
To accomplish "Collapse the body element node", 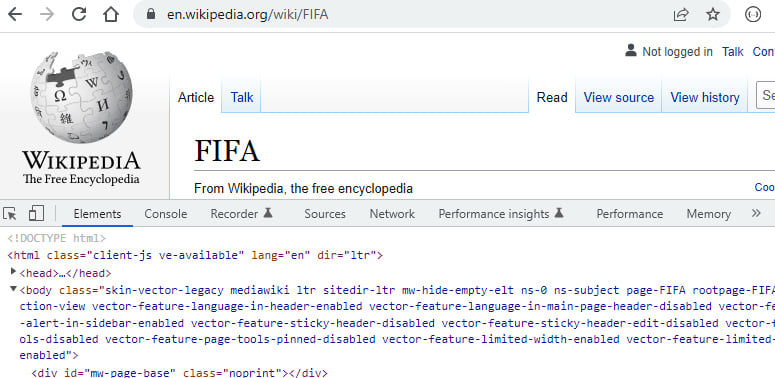I will [x=13, y=288].
